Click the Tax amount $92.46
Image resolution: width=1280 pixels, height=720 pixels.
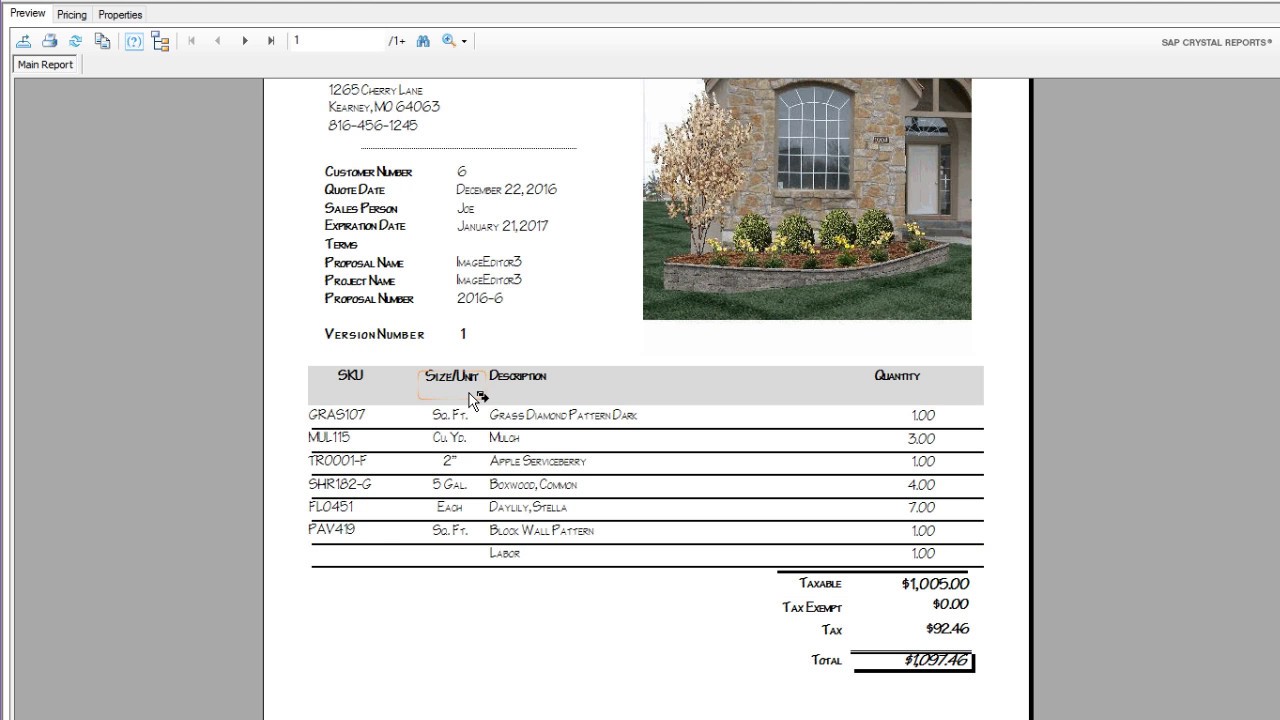tap(948, 629)
